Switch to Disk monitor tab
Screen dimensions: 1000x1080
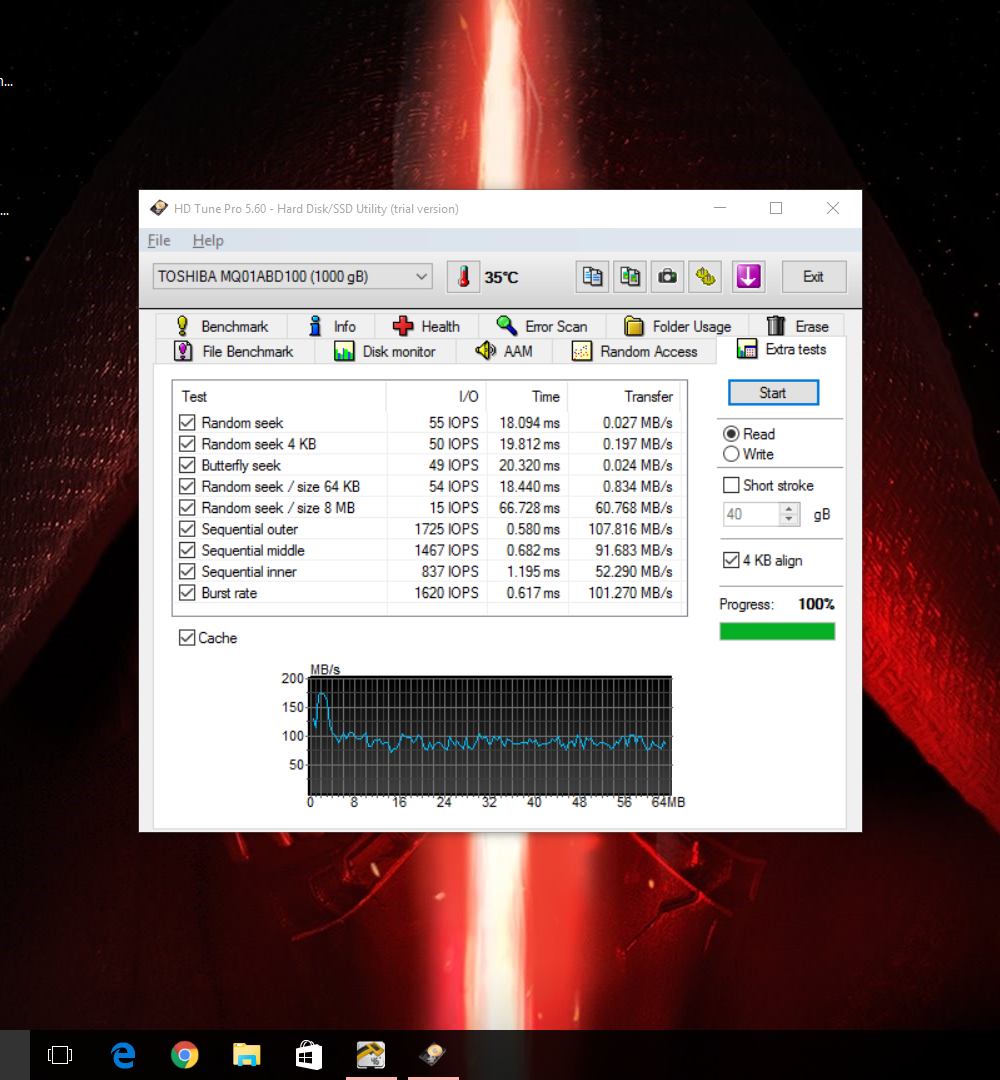pos(385,351)
